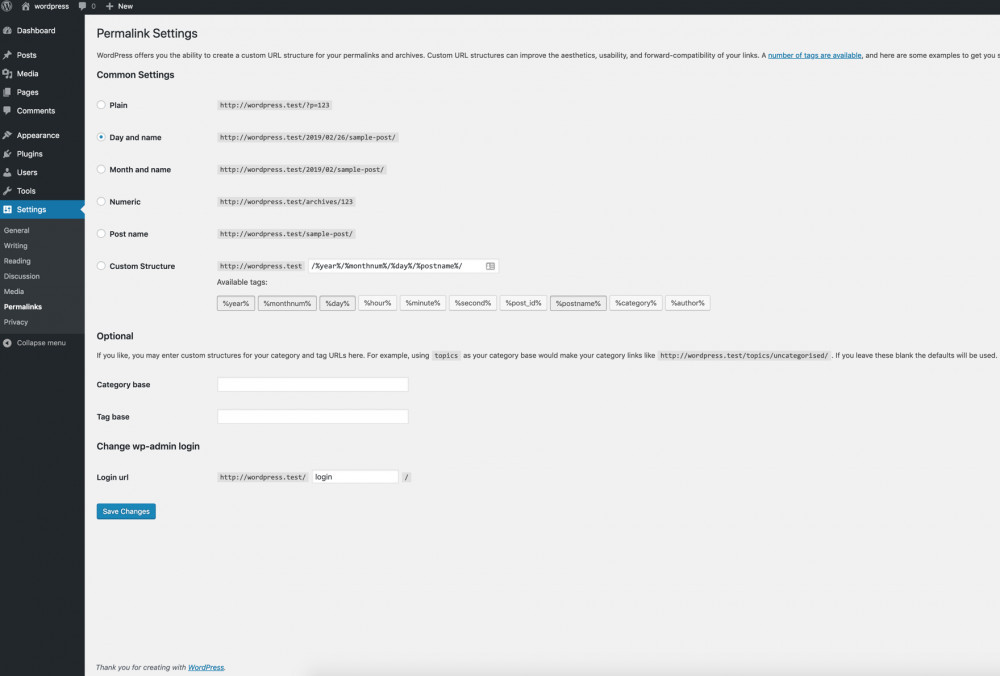The height and width of the screenshot is (676, 1000).
Task: Click the Settings menu icon
Action: pyautogui.click(x=7, y=209)
